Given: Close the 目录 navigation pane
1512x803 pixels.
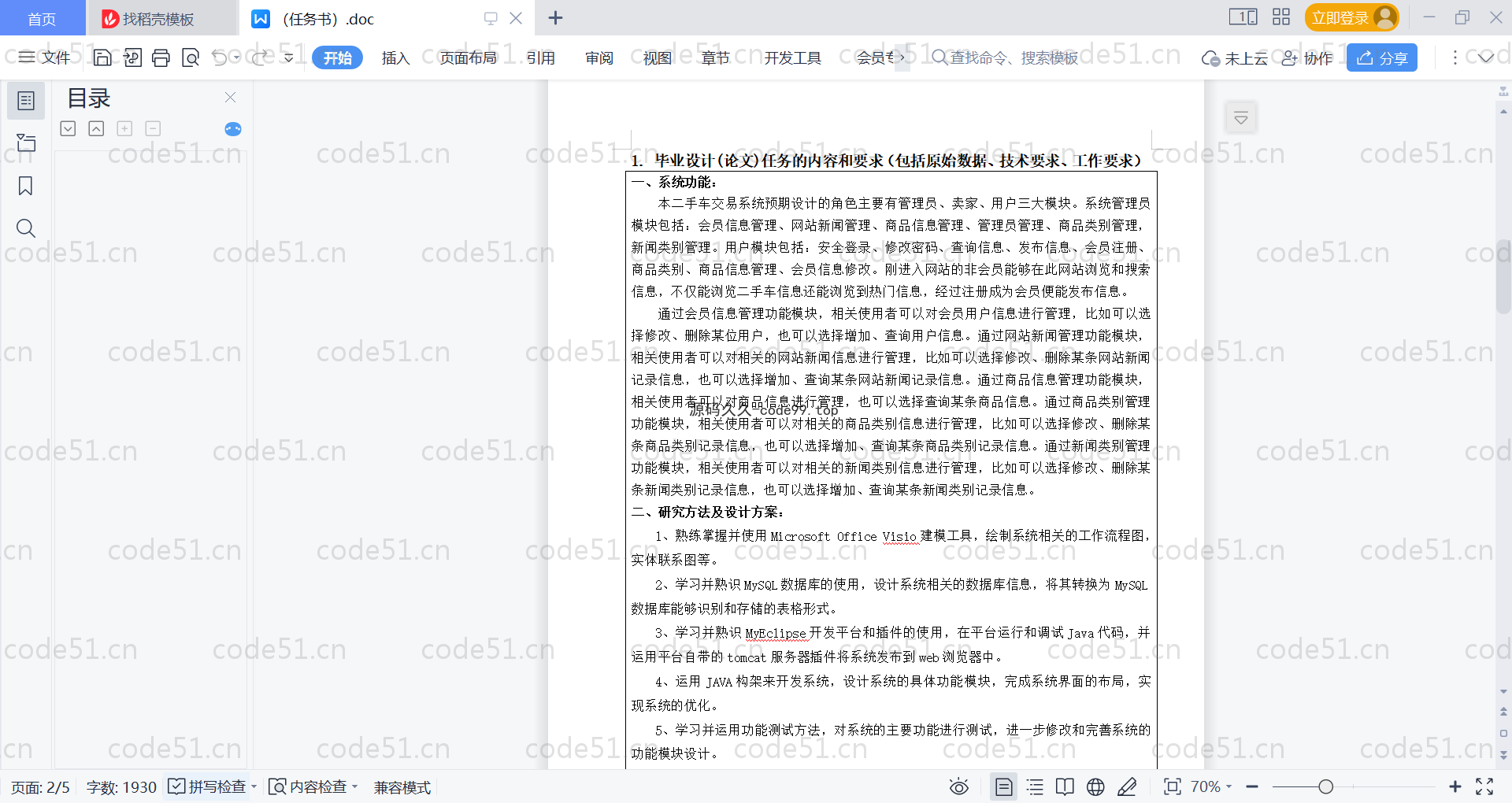Looking at the screenshot, I should [230, 98].
